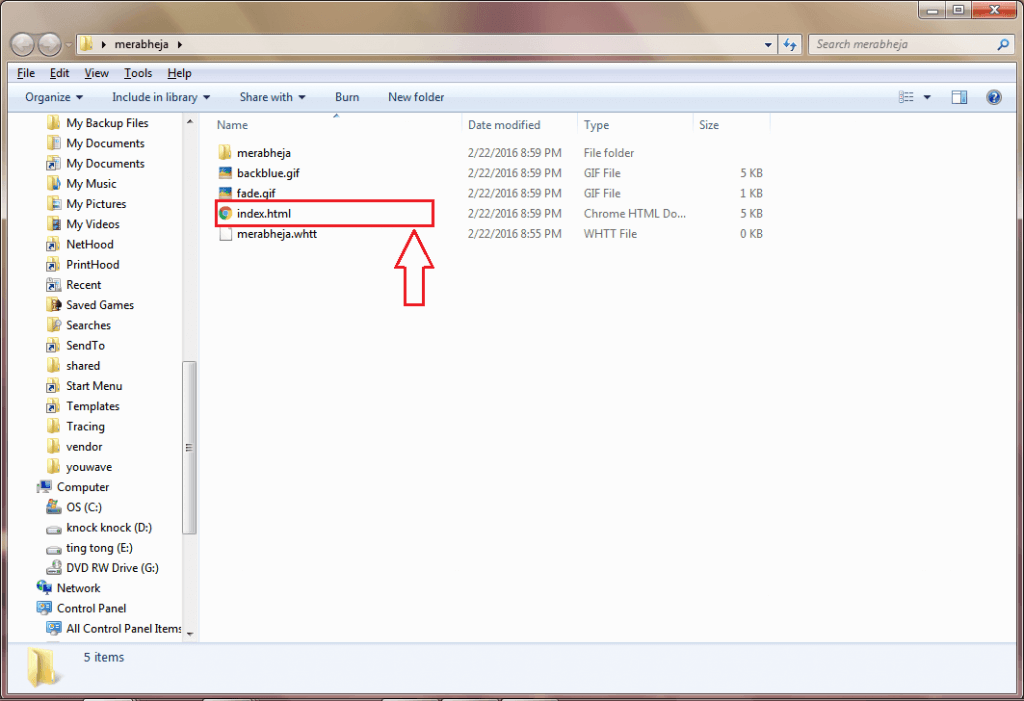Select Start Menu in navigation pane

pyautogui.click(x=94, y=386)
